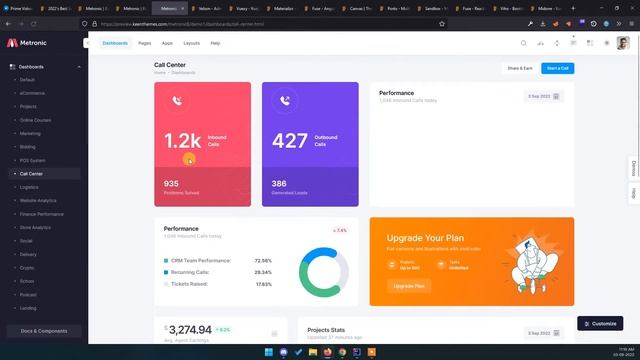
Task: Open the Projects dashboard
Action: click(x=28, y=107)
